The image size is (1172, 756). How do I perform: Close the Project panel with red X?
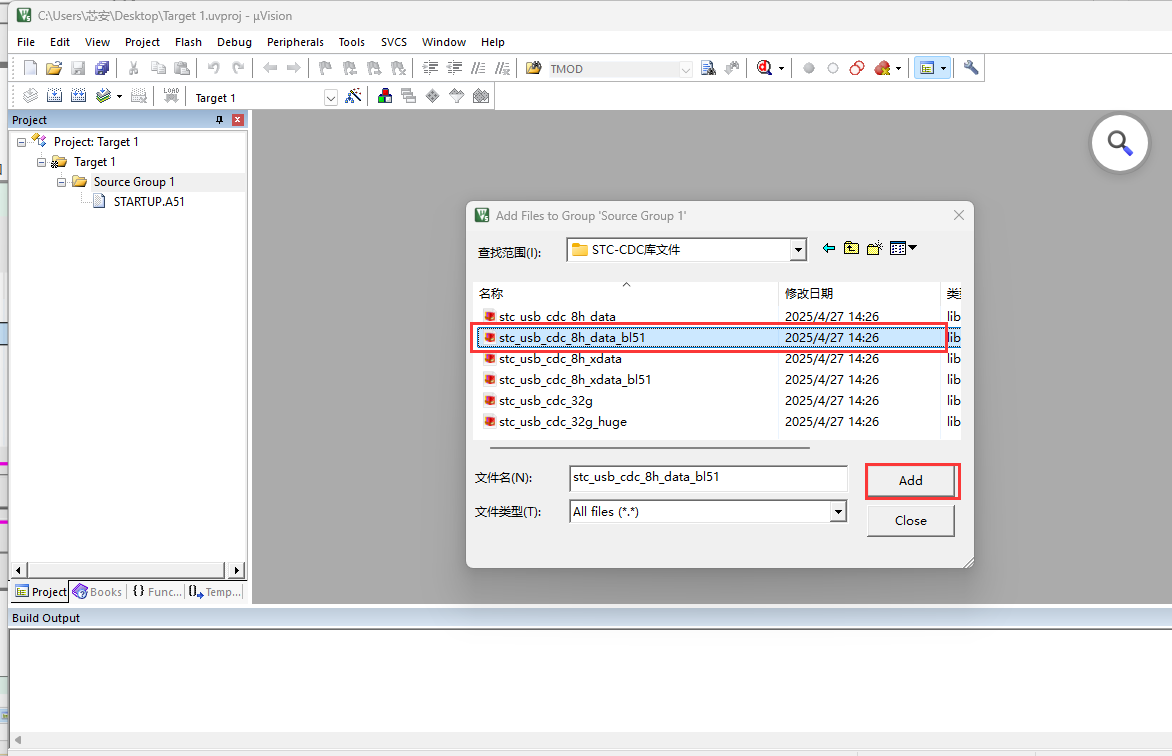coord(238,120)
